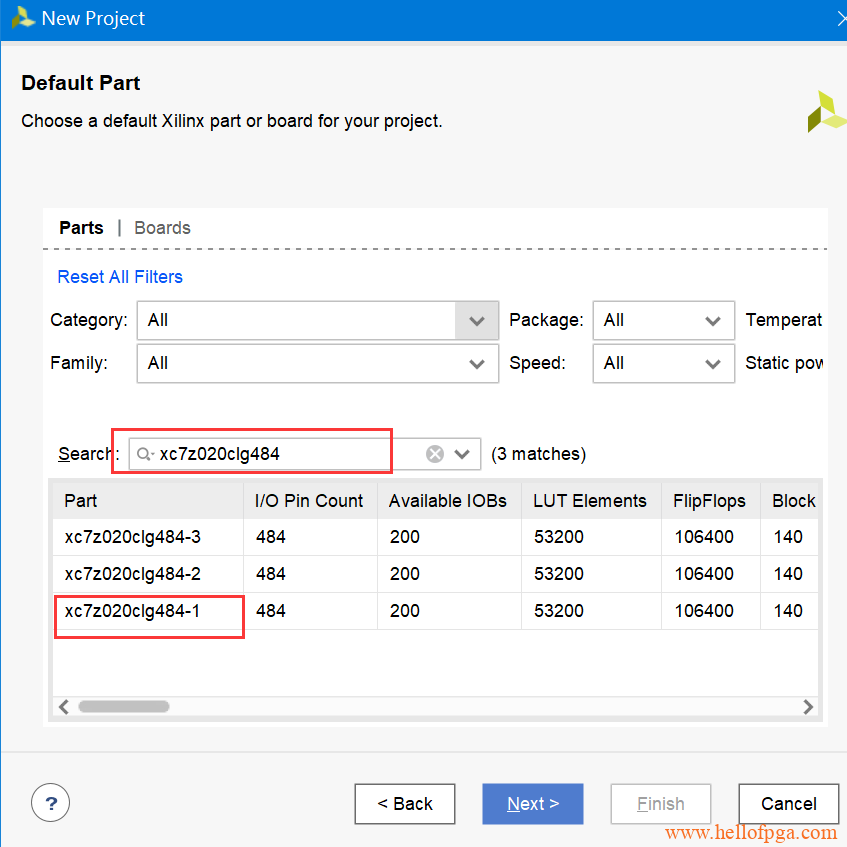Sort by the Block column header
Image resolution: width=847 pixels, height=847 pixels.
pos(789,501)
